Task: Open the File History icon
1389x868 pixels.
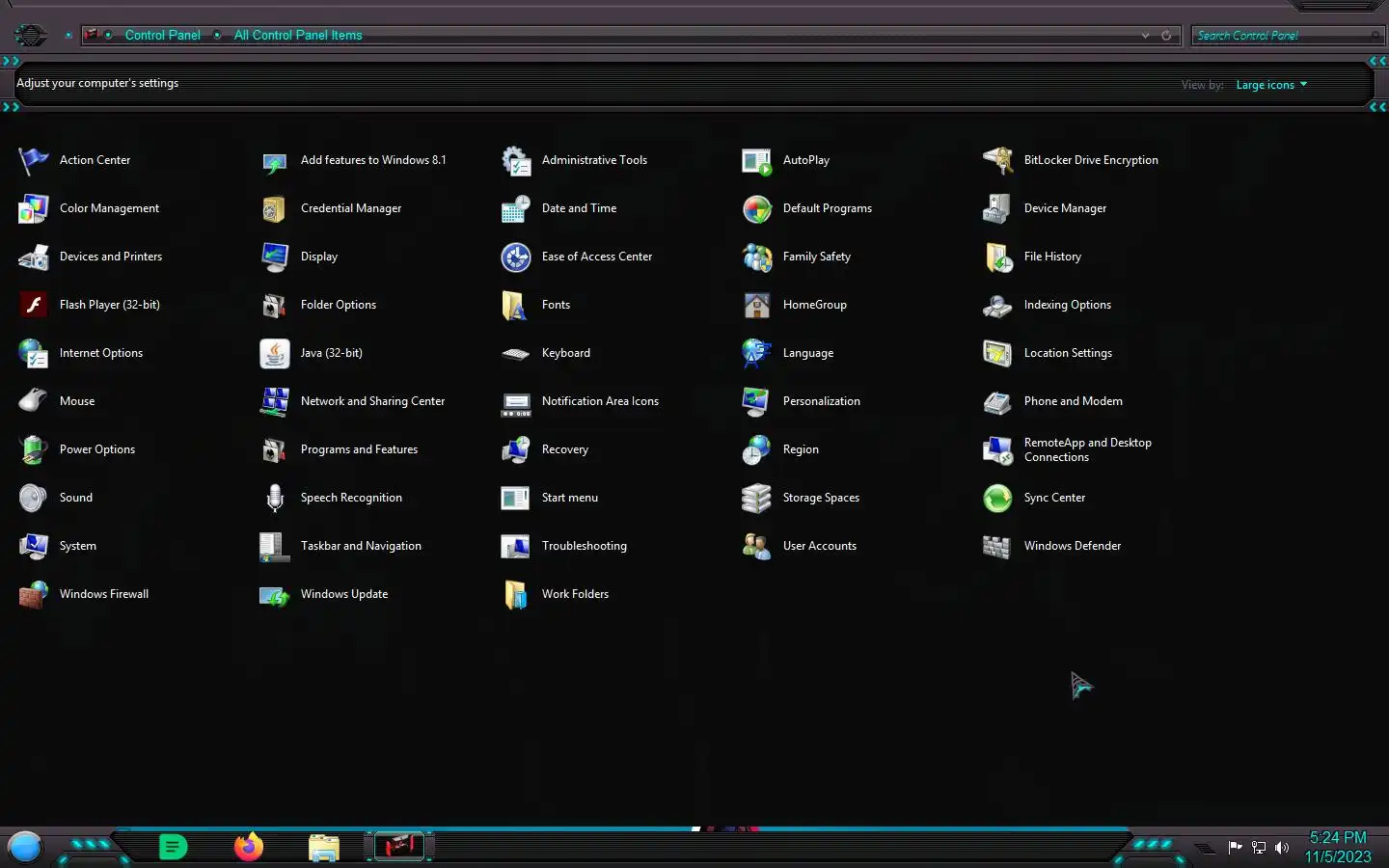Action: (998, 257)
